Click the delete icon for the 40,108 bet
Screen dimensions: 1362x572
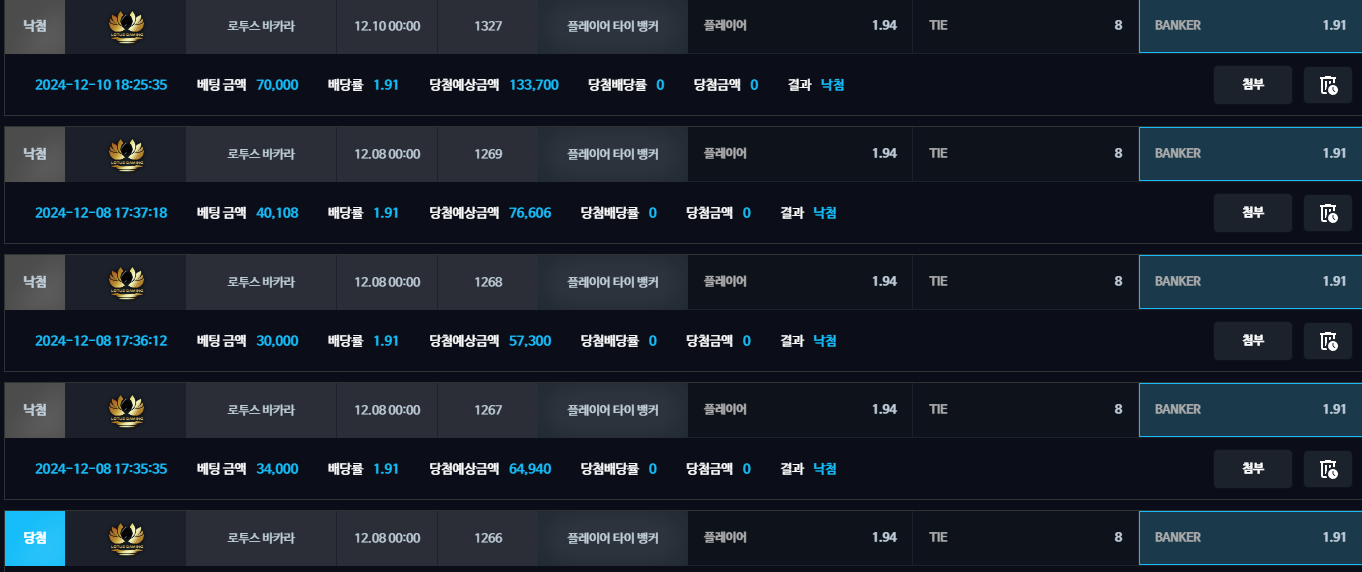pos(1327,213)
